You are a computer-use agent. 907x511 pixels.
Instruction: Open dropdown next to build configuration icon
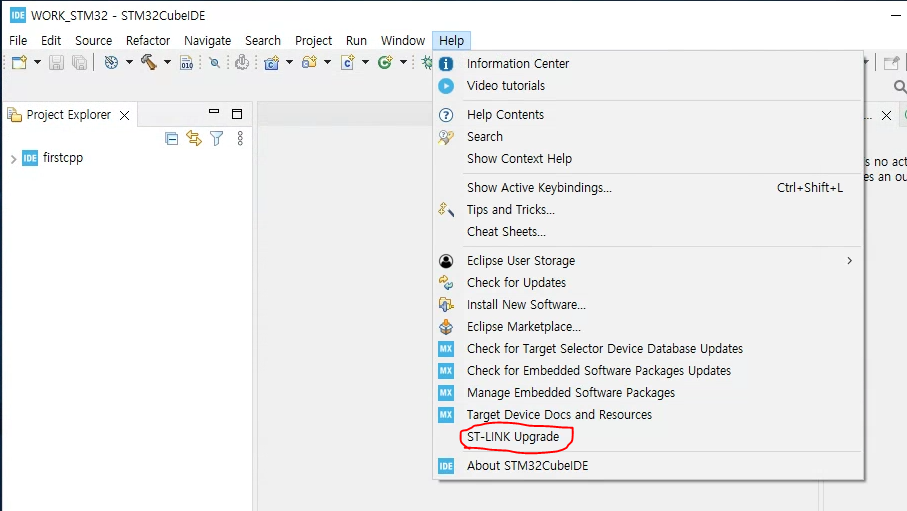pyautogui.click(x=129, y=62)
